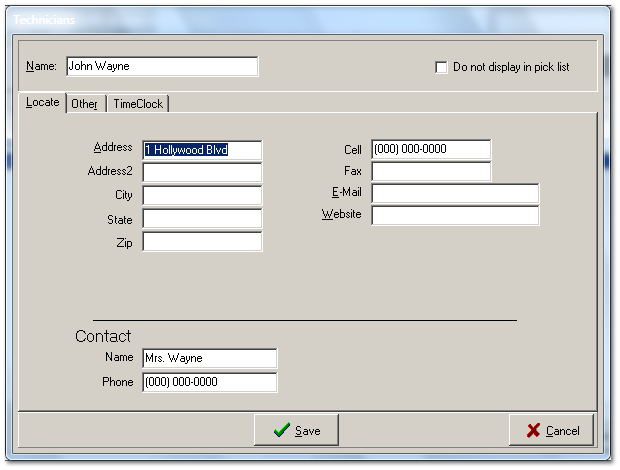This screenshot has height=470, width=620.
Task: Click the Website text field
Action: [455, 216]
